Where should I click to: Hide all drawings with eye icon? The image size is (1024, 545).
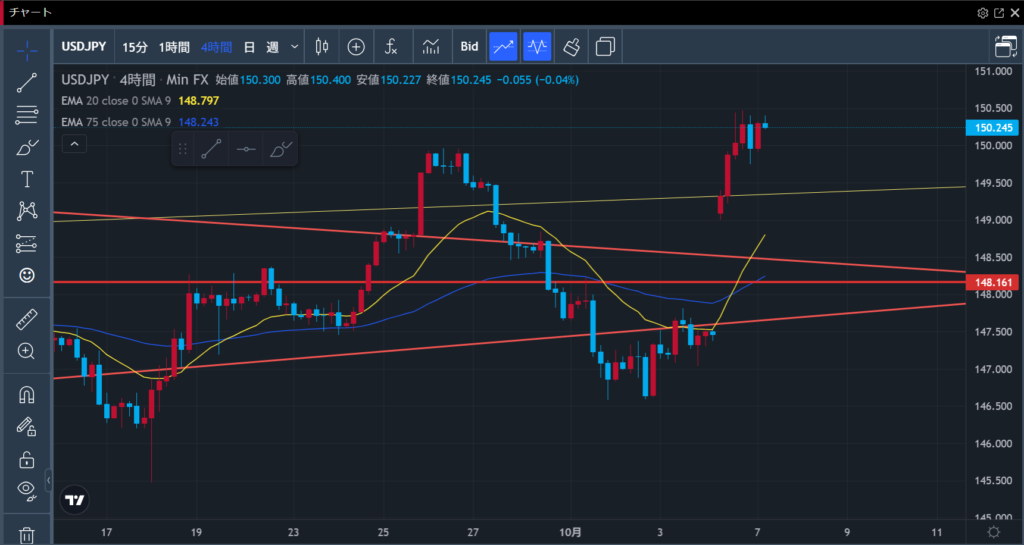tap(27, 489)
